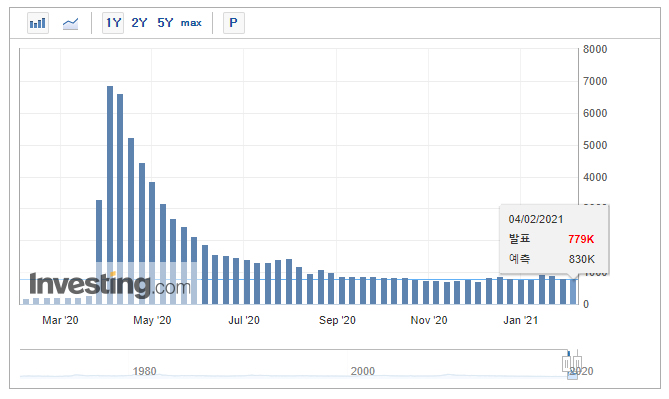
Task: Select the 5Y time range
Action: (165, 23)
